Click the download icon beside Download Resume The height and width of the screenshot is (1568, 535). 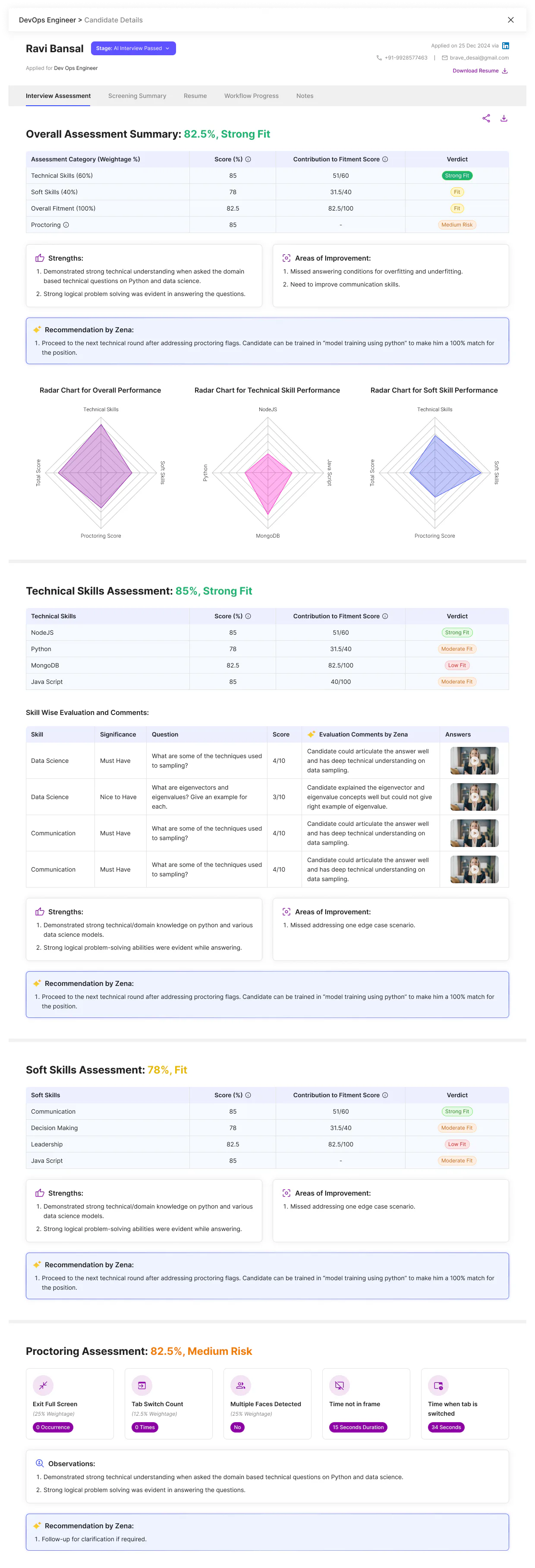504,71
